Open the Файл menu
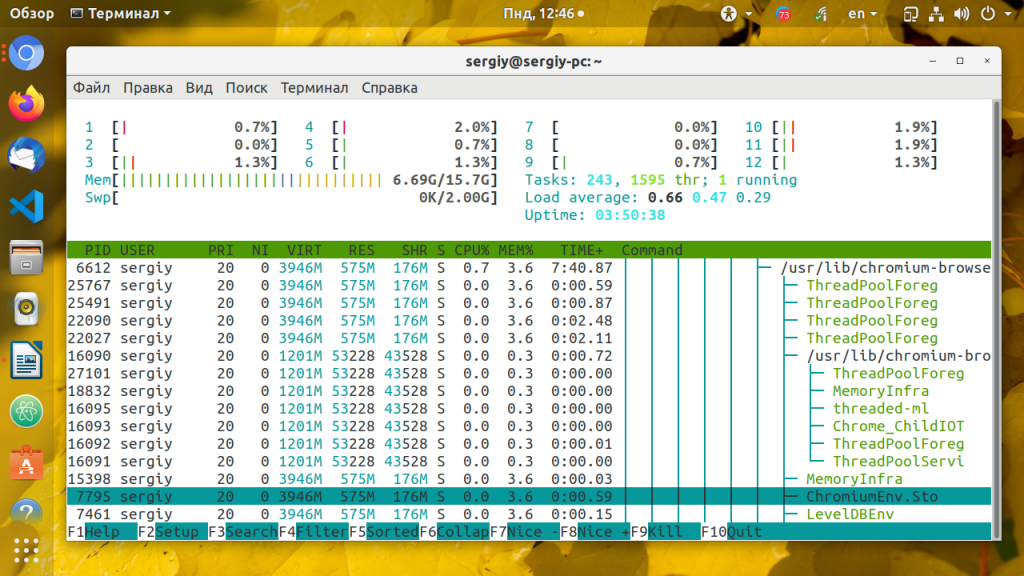Screen dimensions: 1024x576 click(x=91, y=88)
